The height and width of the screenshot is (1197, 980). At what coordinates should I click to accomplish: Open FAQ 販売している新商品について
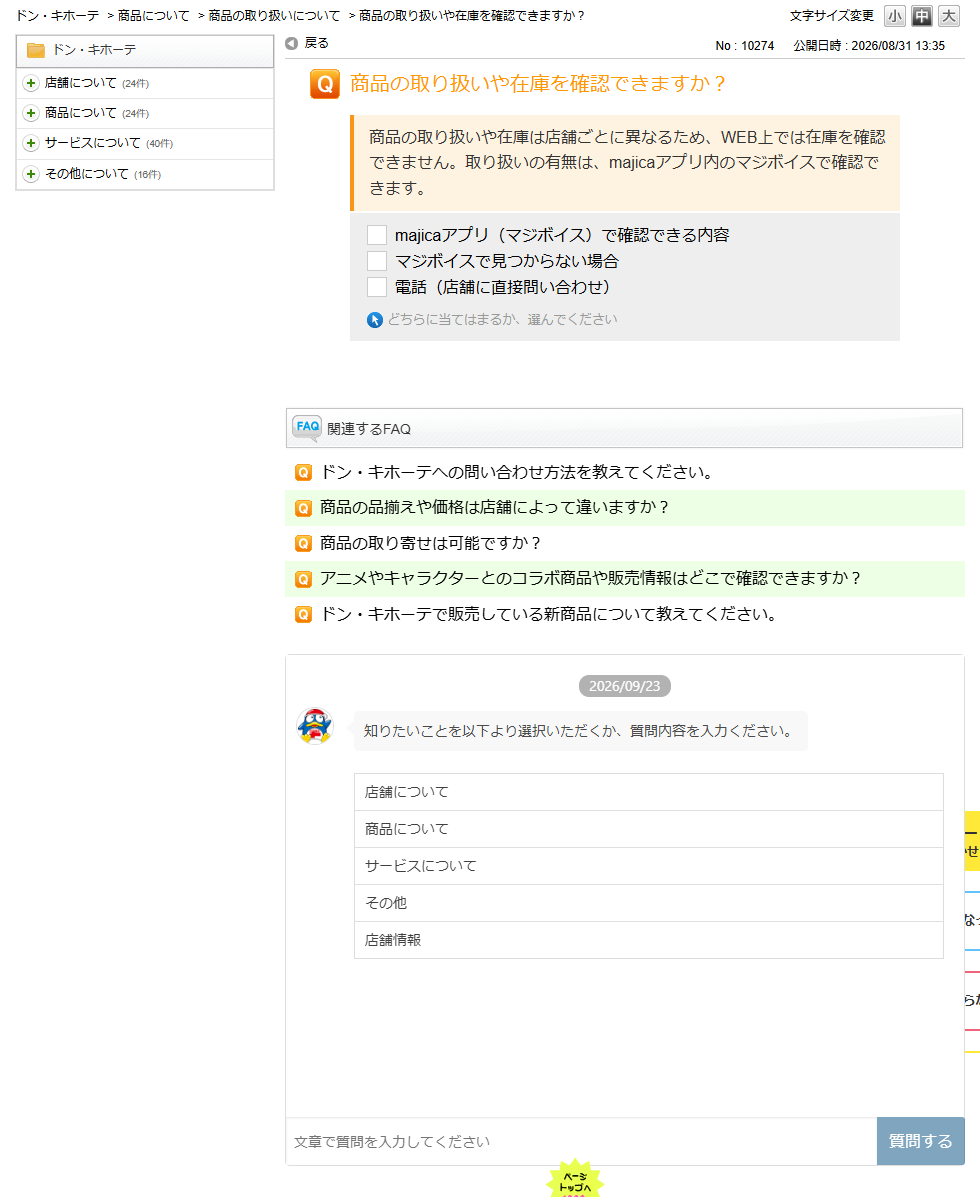550,615
